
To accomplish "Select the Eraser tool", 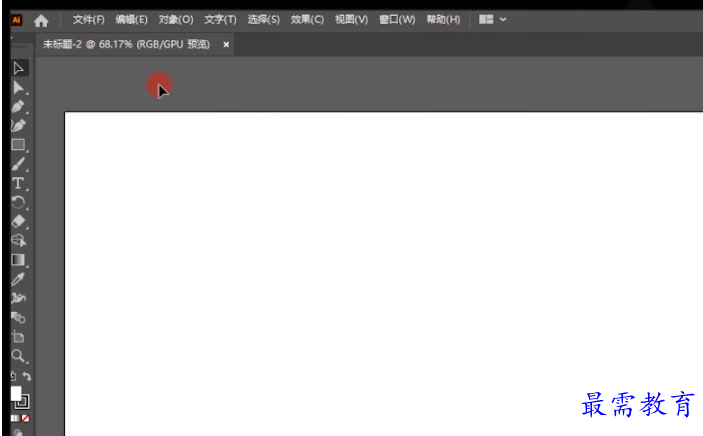I will coord(18,221).
